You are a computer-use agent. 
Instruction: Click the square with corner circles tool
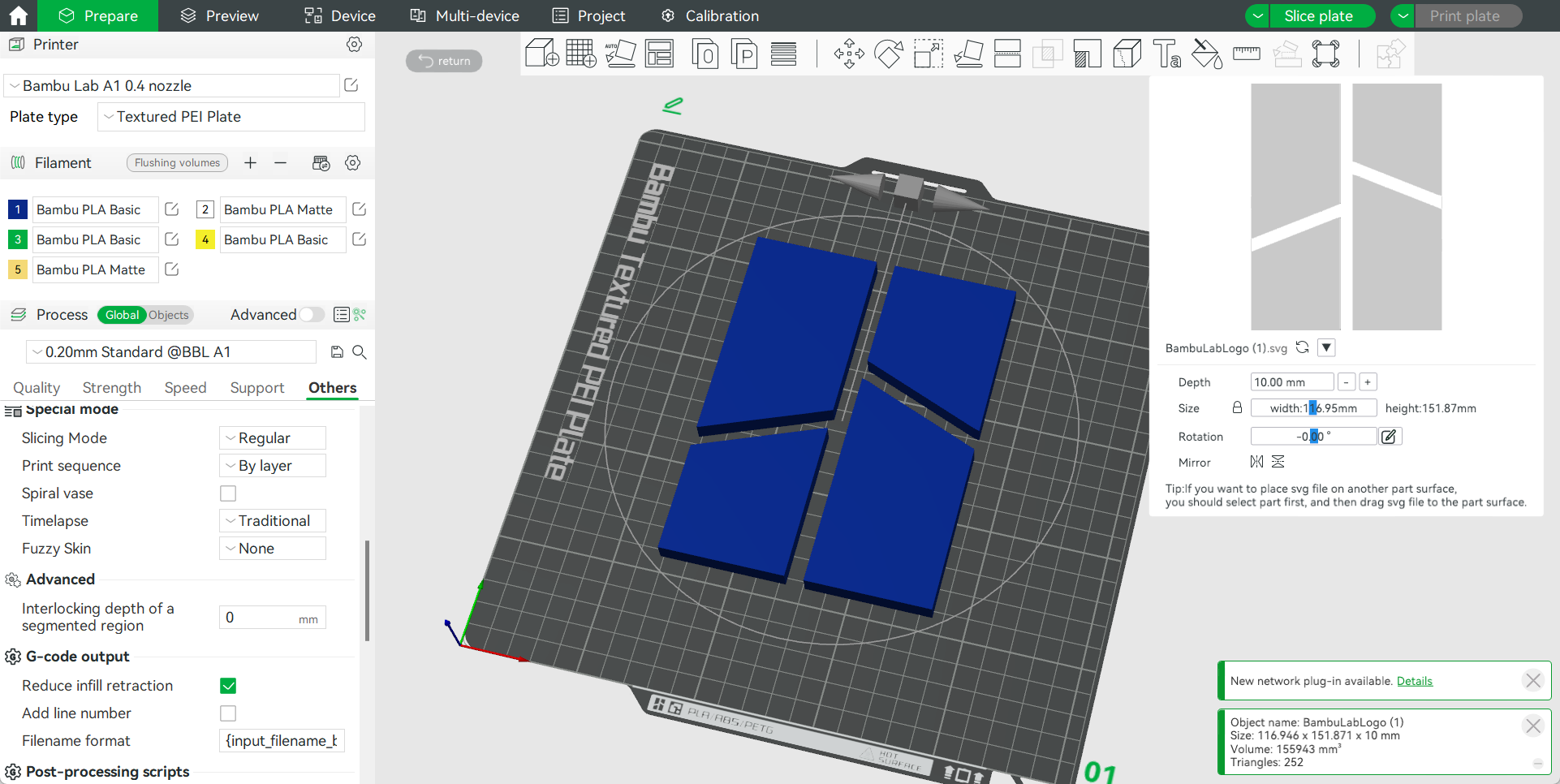[1325, 54]
